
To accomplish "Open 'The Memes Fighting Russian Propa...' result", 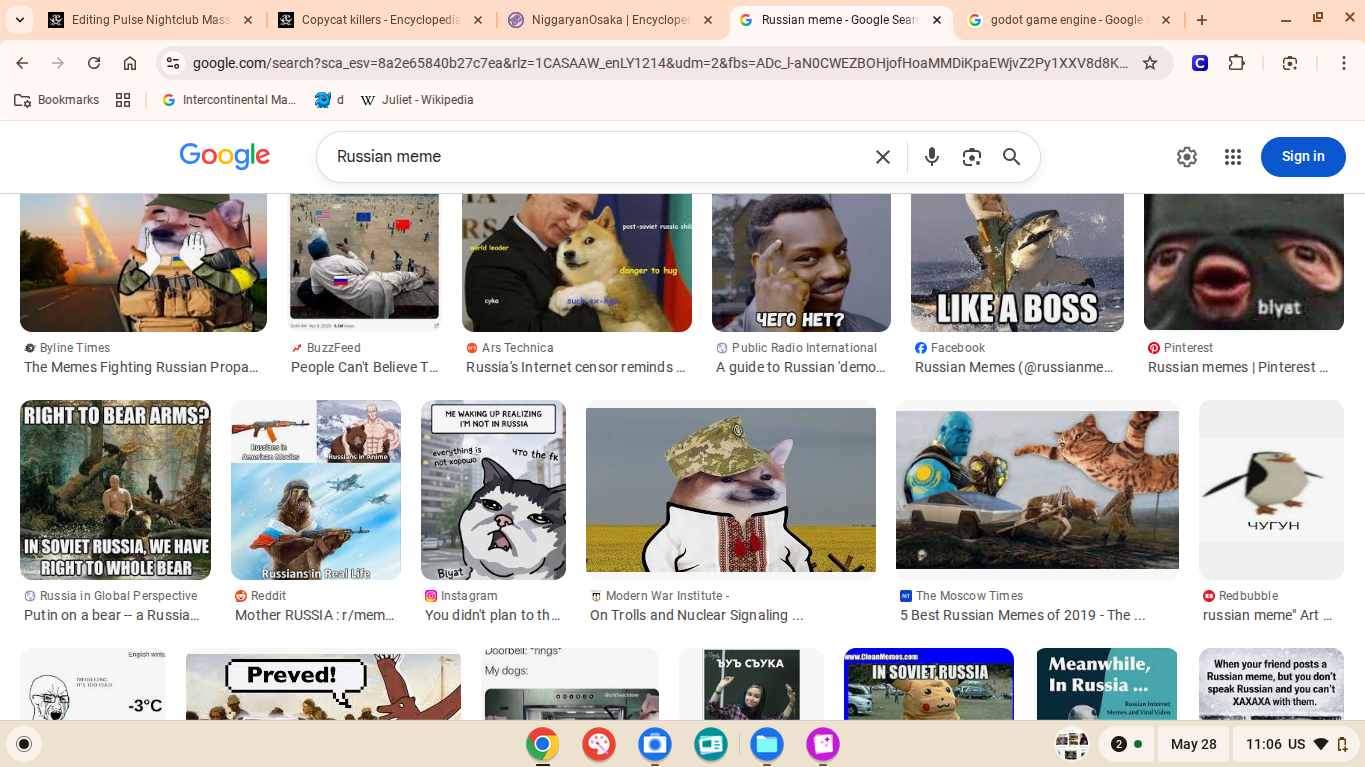I will 141,367.
